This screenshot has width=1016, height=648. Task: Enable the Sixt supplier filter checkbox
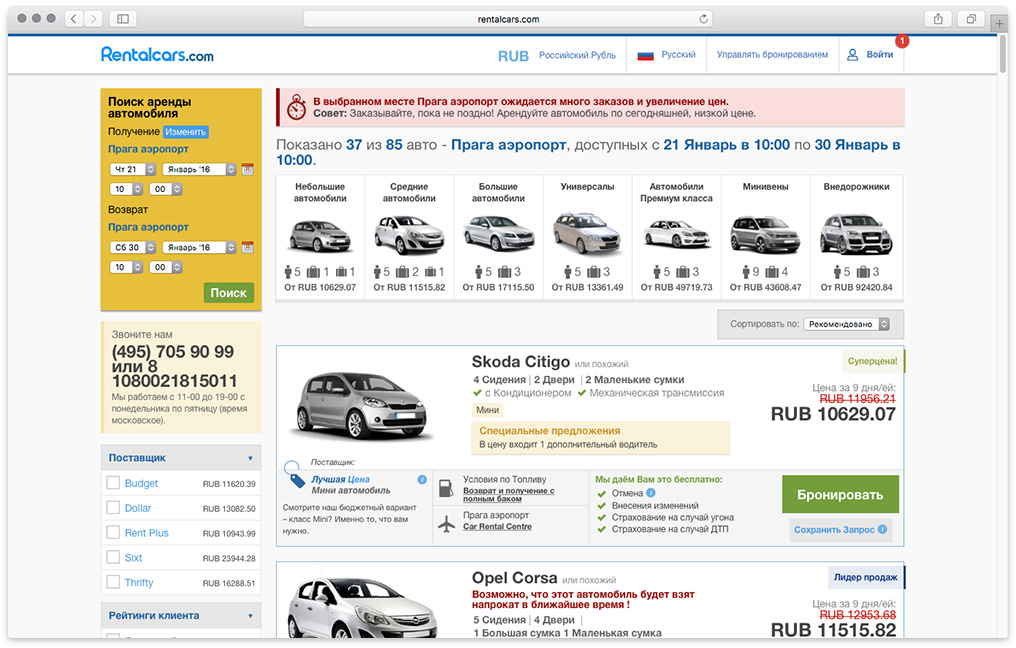(114, 558)
